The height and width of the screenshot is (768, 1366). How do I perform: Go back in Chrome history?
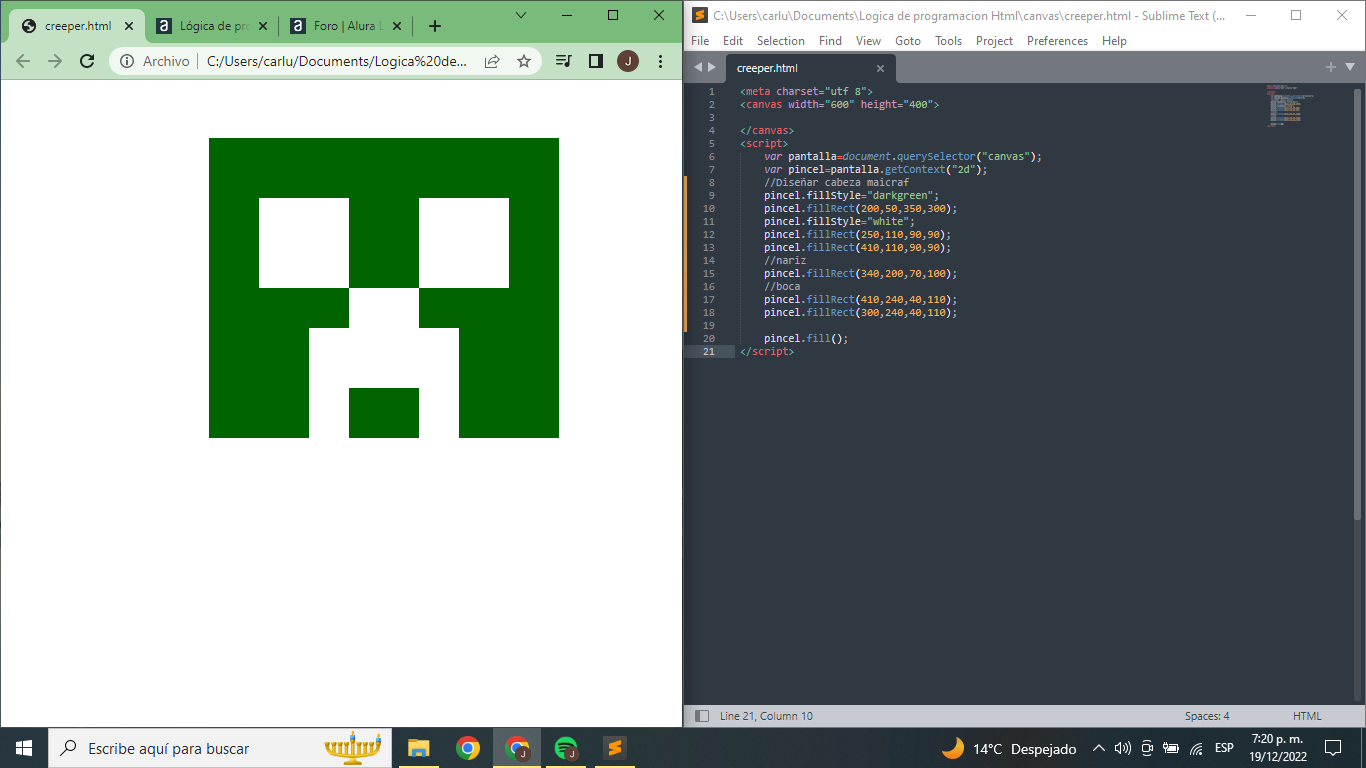[x=23, y=61]
